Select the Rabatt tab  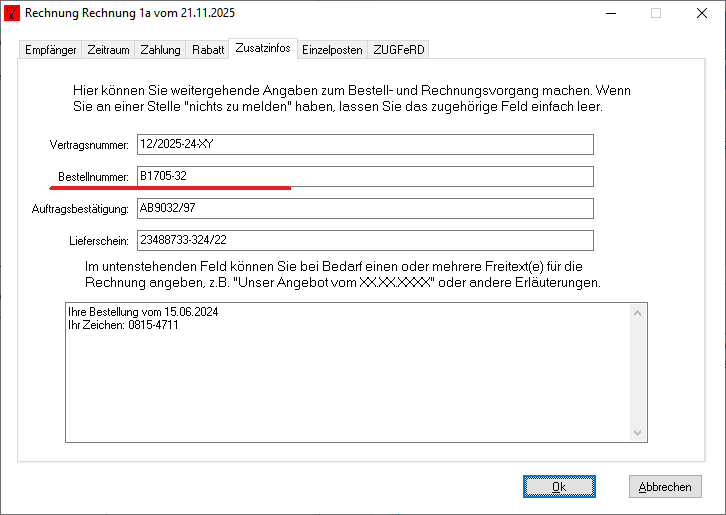coord(208,50)
